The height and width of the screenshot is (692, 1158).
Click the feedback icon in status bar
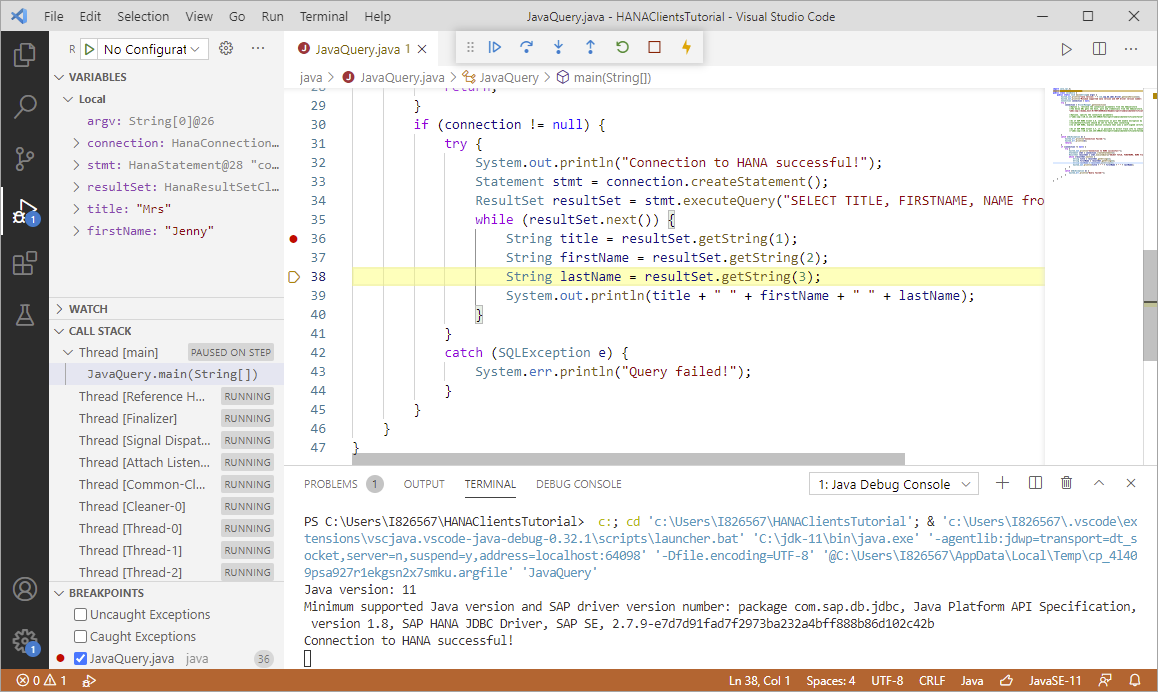(1105, 680)
